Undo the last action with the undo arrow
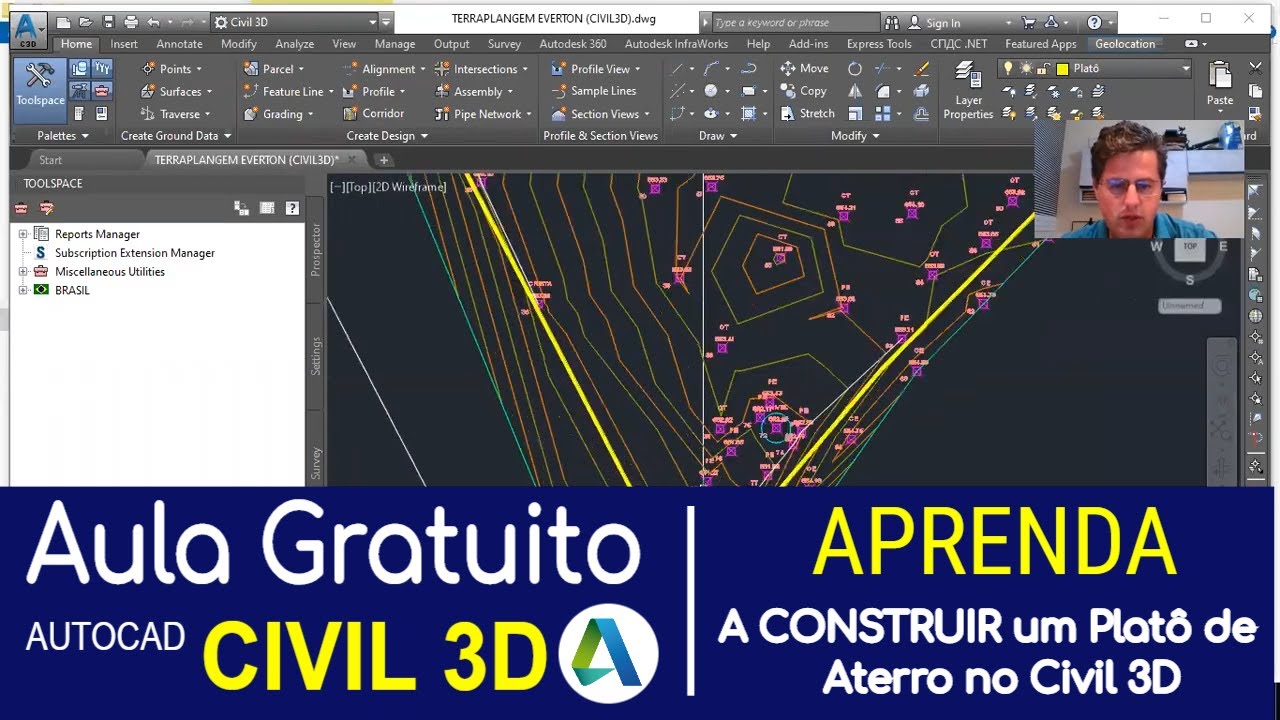 153,22
